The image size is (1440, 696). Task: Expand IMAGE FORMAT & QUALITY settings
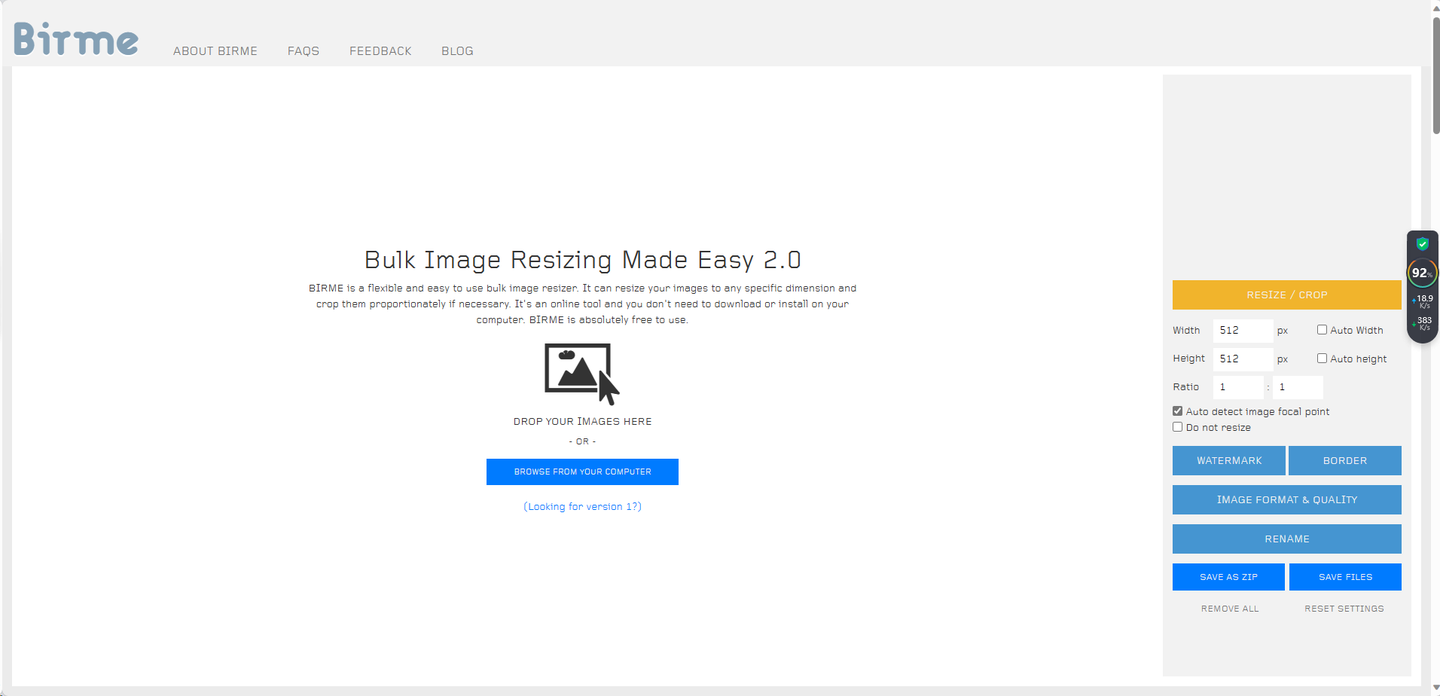pos(1287,500)
